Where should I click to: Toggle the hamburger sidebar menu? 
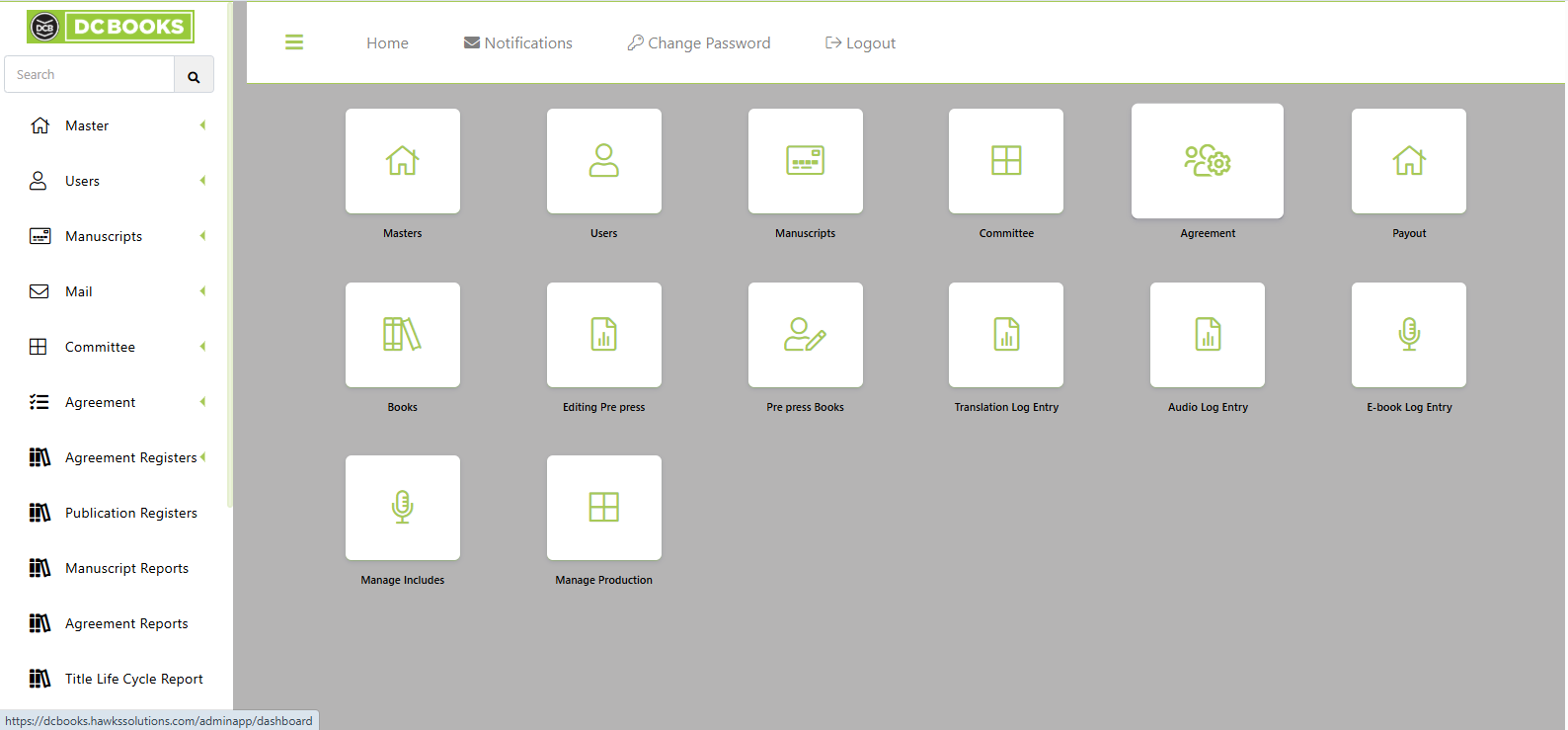(x=294, y=42)
